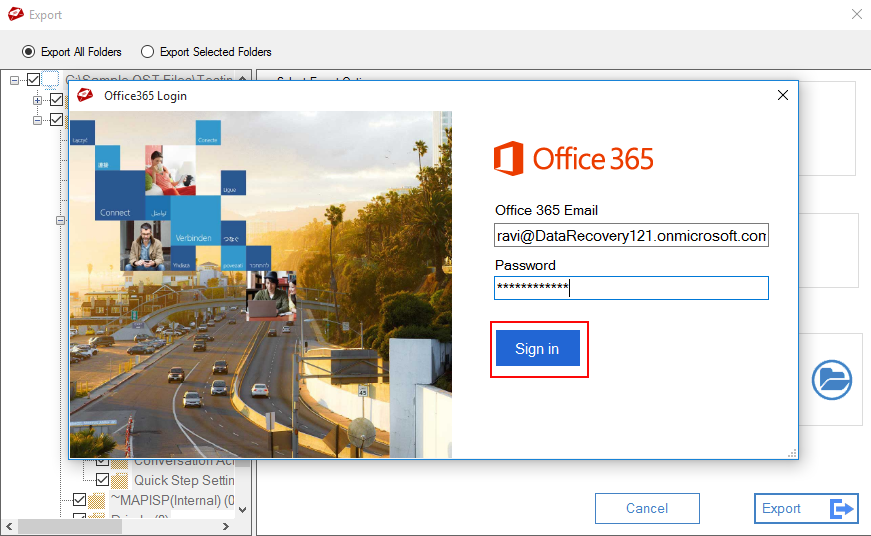This screenshot has height=536, width=871.
Task: Focus the Password input field
Action: tap(631, 288)
